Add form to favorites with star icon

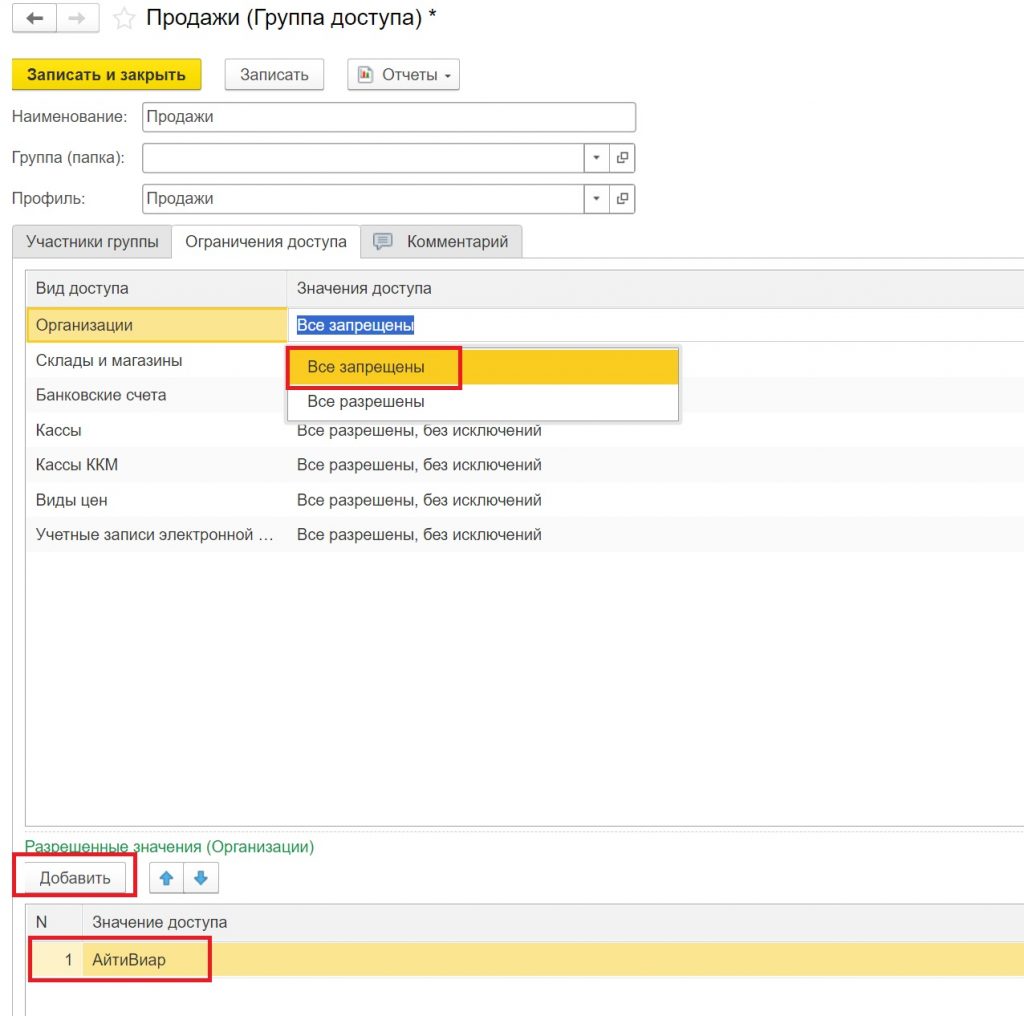(124, 18)
